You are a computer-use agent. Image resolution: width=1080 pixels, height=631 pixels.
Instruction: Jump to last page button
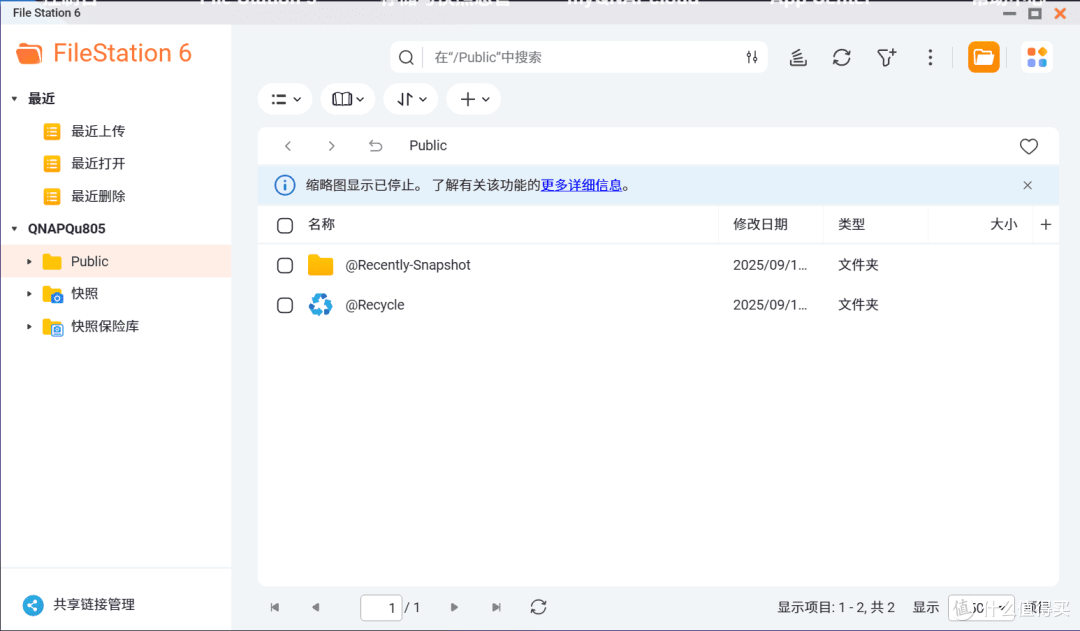496,607
